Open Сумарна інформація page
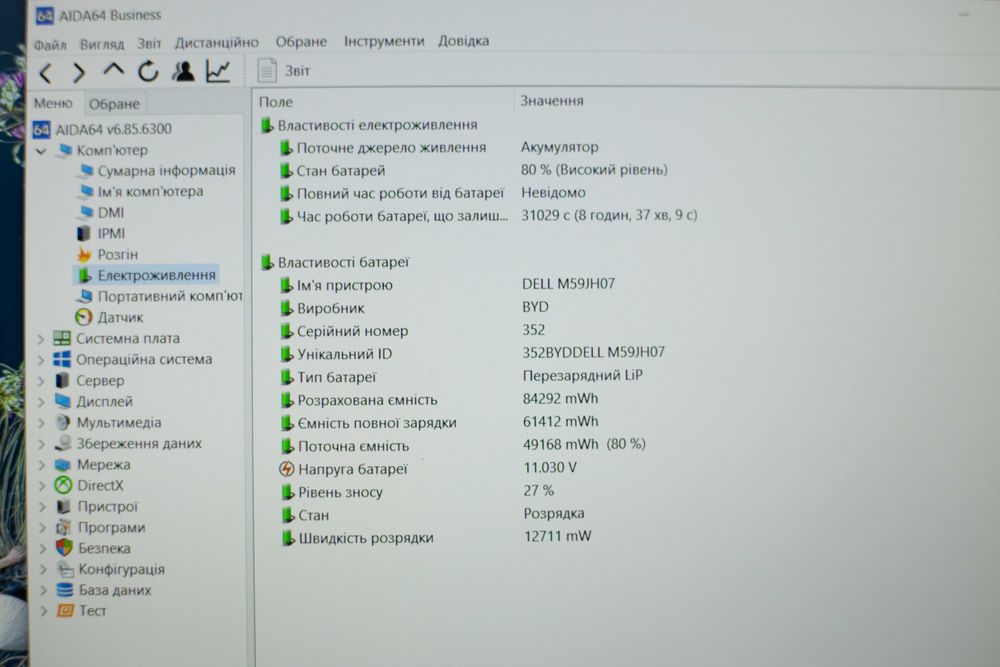This screenshot has width=1000, height=667. point(166,171)
